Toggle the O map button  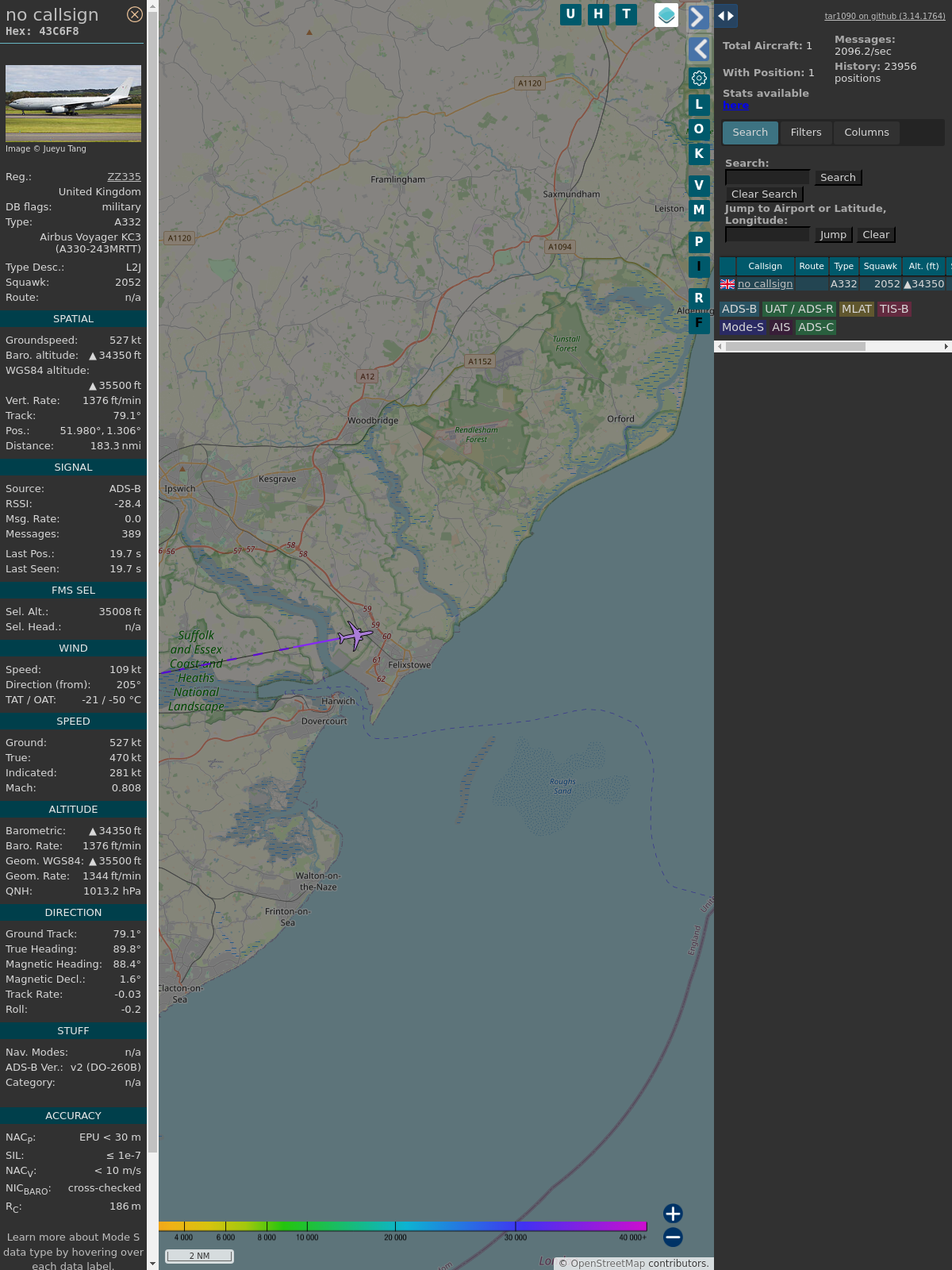coord(699,129)
